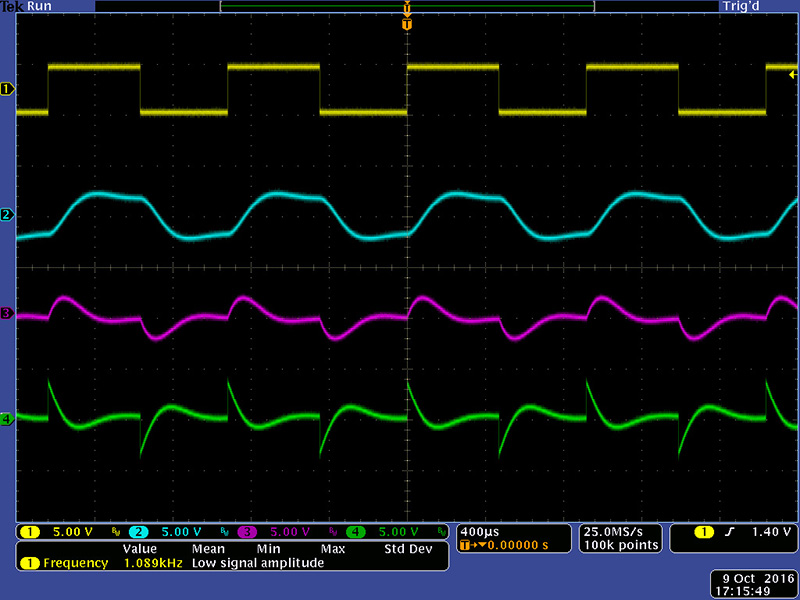Click the 1.089kHz frequency value
800x600 pixels.
tap(153, 563)
